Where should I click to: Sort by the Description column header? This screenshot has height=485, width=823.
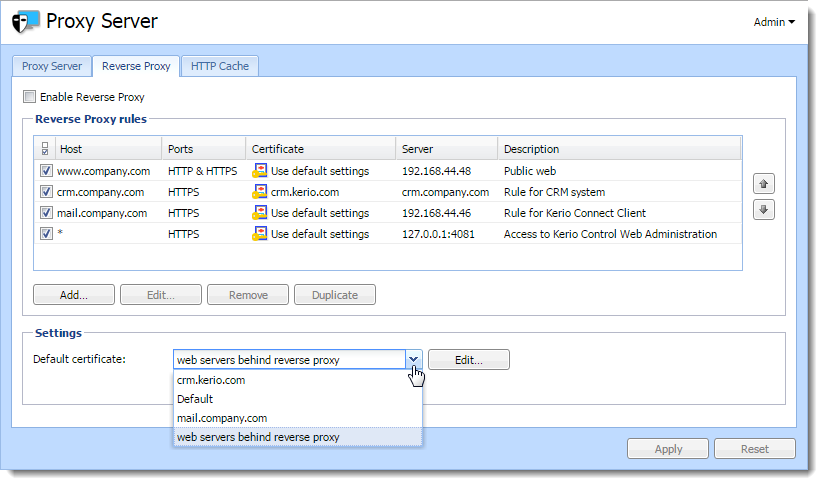619,149
